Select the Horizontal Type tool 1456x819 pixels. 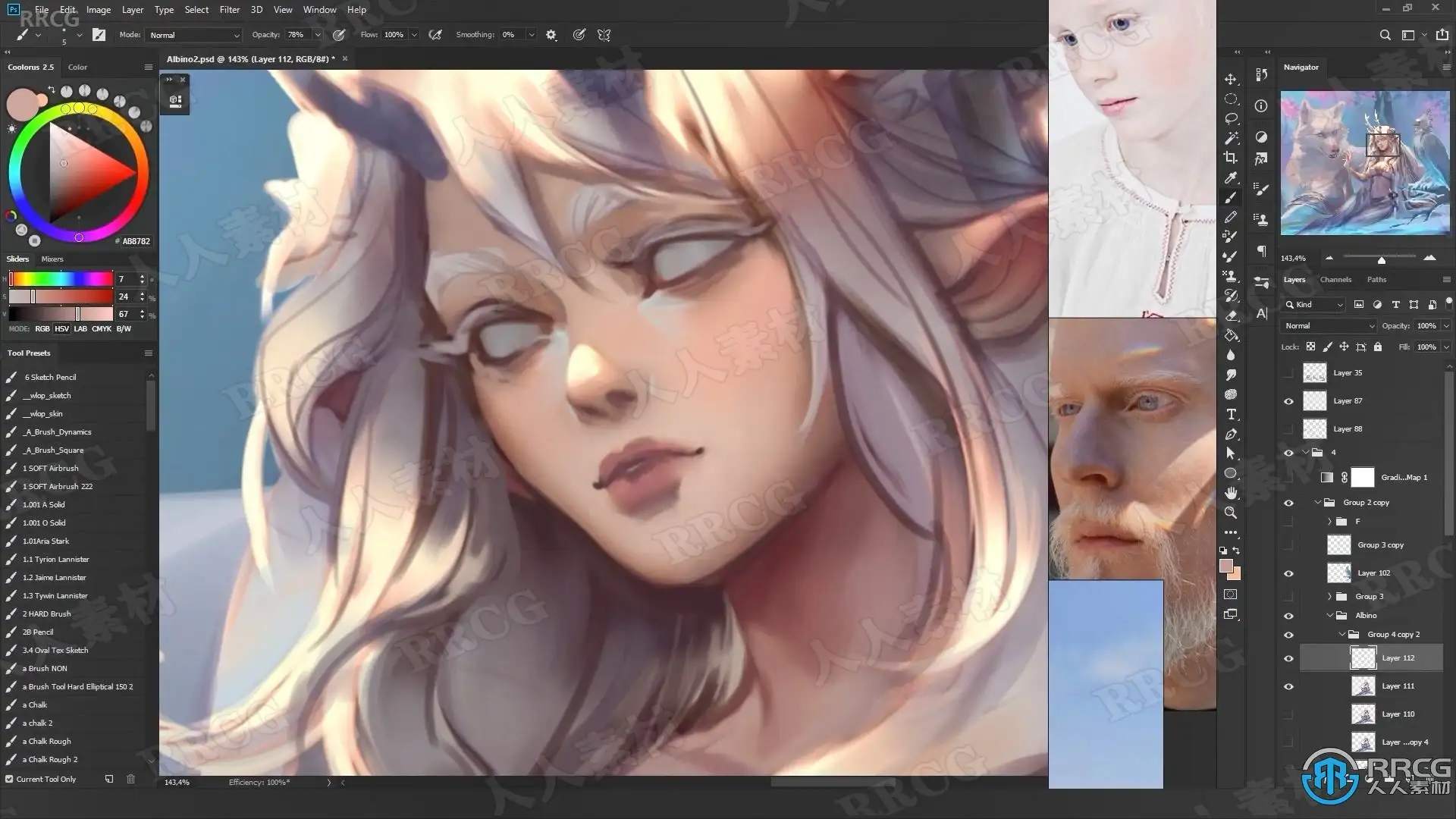coord(1231,414)
